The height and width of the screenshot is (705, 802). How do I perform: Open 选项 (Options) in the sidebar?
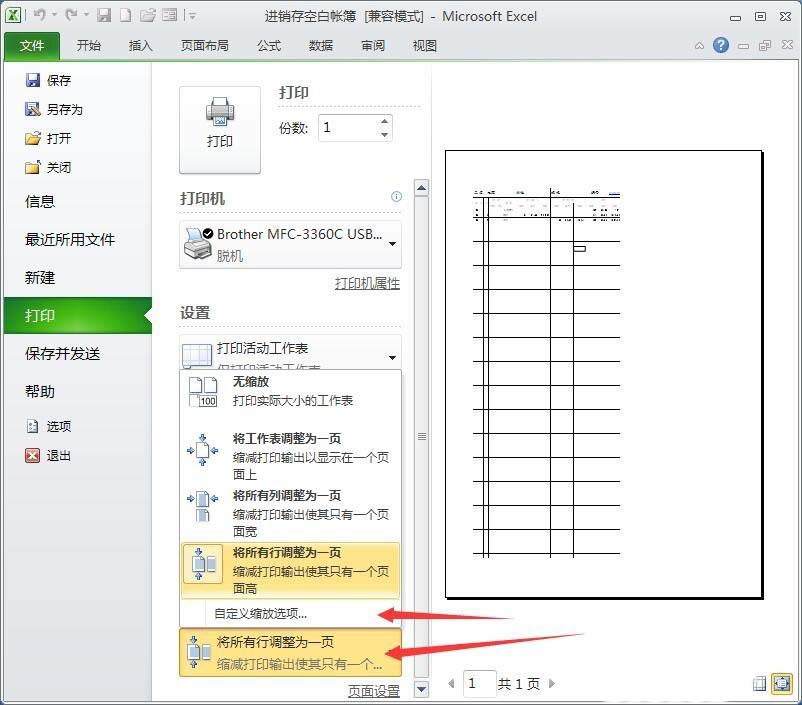pyautogui.click(x=49, y=426)
